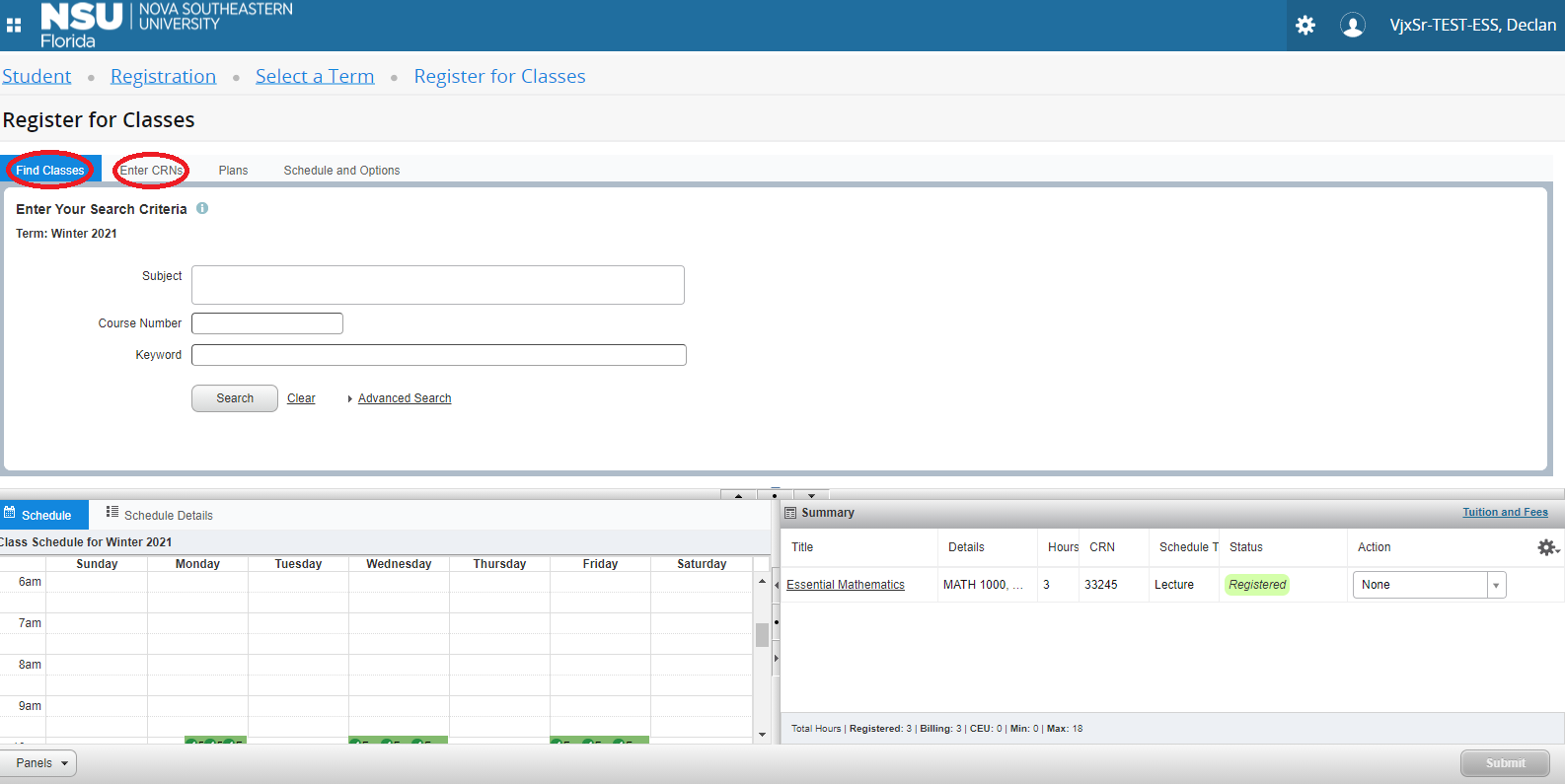Click the MATH 1000 details cell
1565x784 pixels.
coord(983,585)
